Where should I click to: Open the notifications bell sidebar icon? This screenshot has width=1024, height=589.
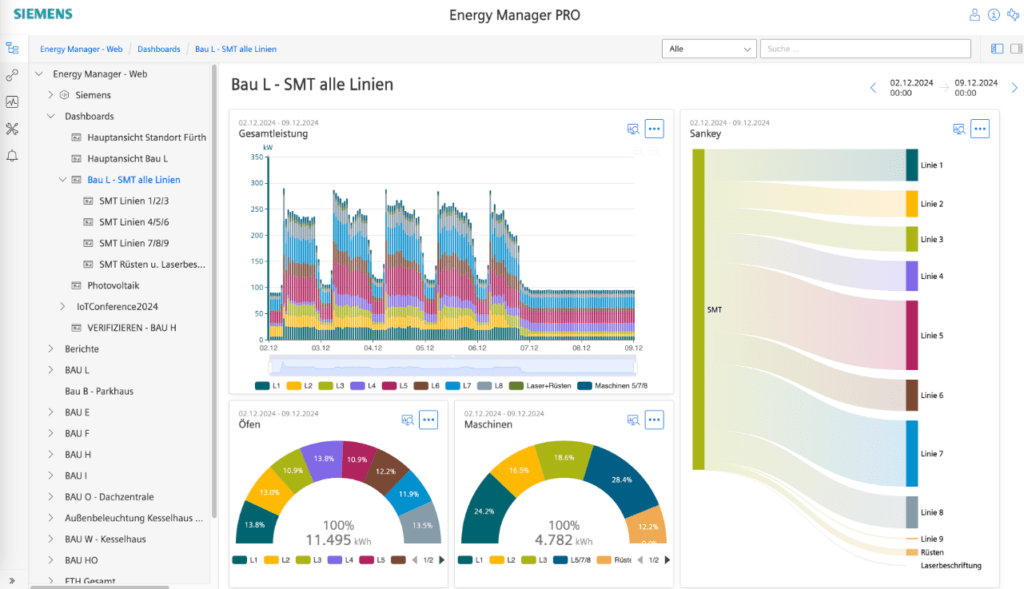click(x=12, y=155)
